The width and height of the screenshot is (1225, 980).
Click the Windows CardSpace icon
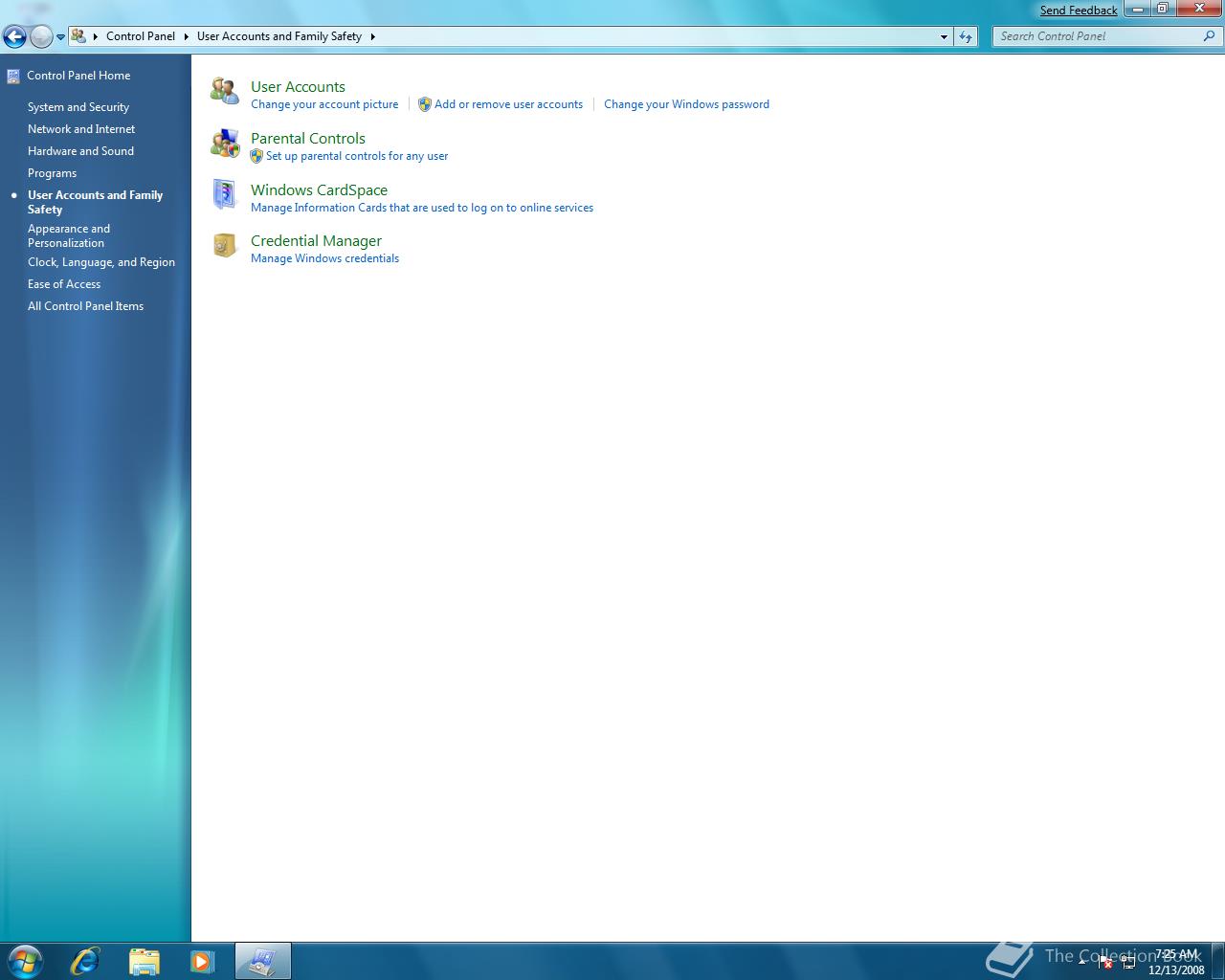point(225,194)
